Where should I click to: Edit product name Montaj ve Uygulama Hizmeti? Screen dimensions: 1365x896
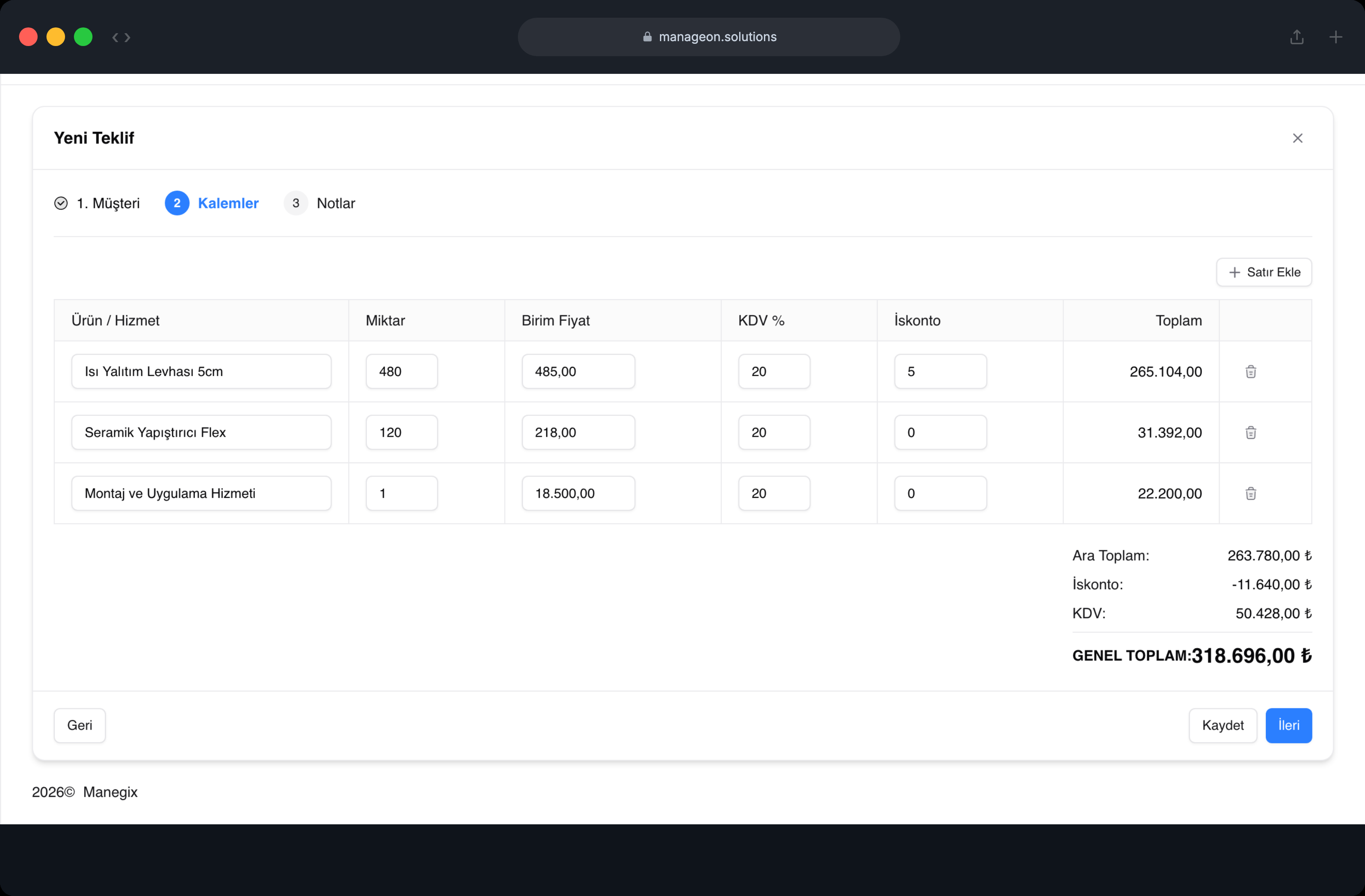coord(201,493)
